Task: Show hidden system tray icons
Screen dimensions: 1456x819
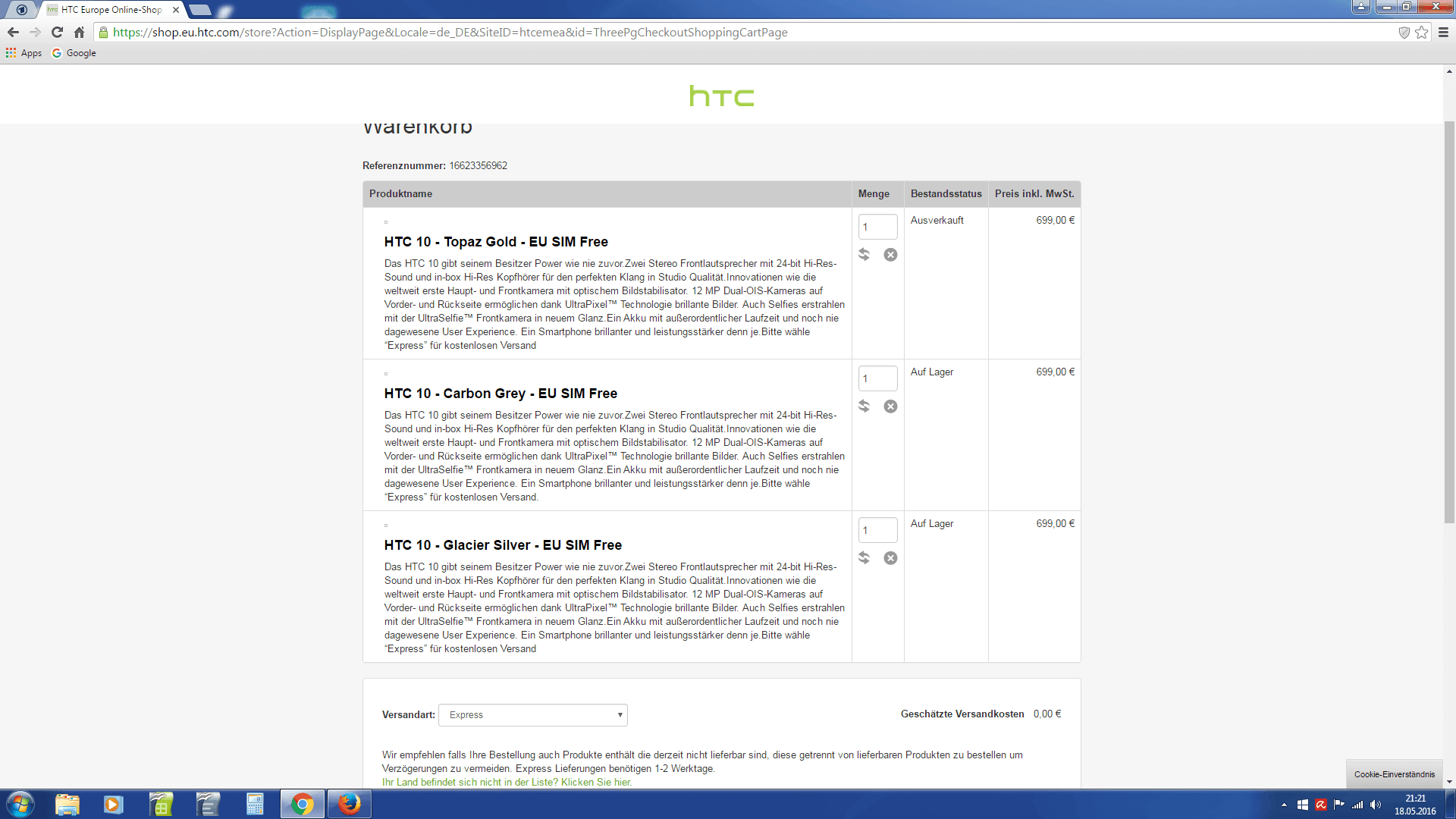Action: [1284, 805]
